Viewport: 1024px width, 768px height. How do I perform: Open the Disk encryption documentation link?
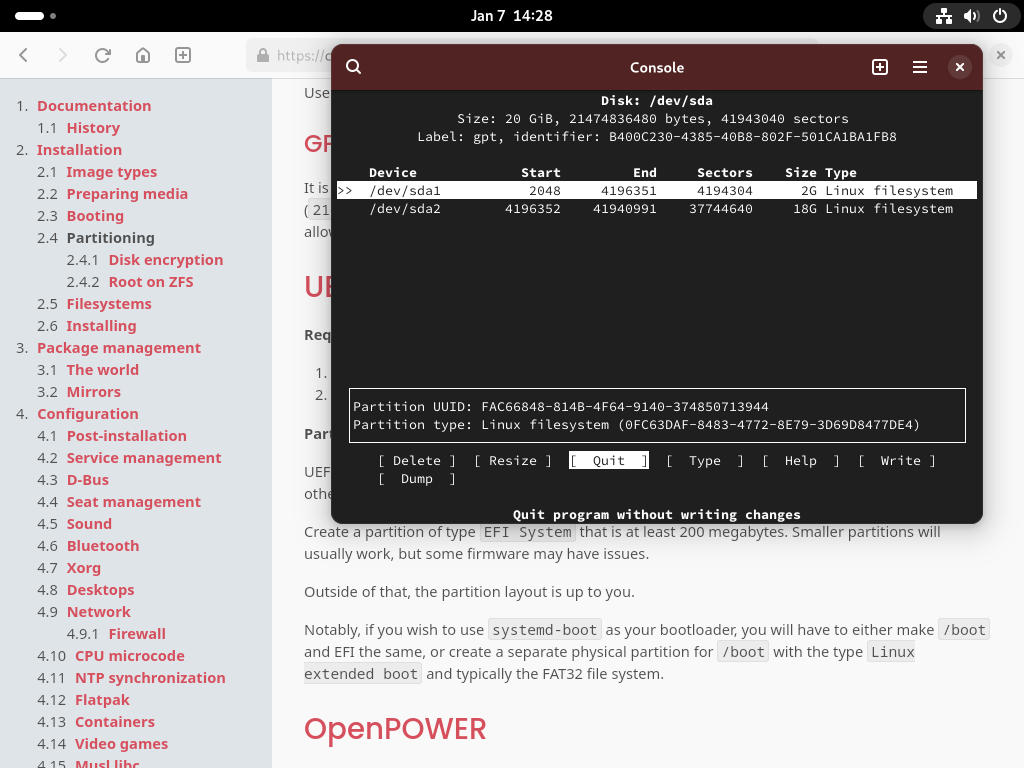(x=166, y=260)
